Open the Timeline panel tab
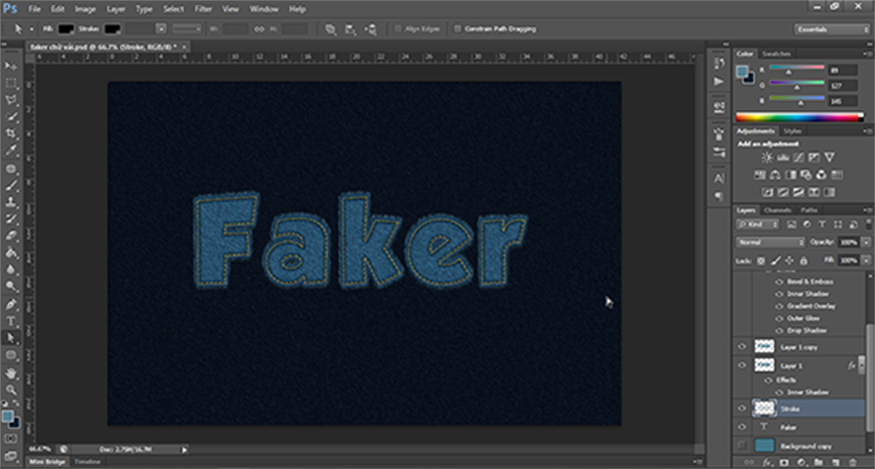 (88, 462)
